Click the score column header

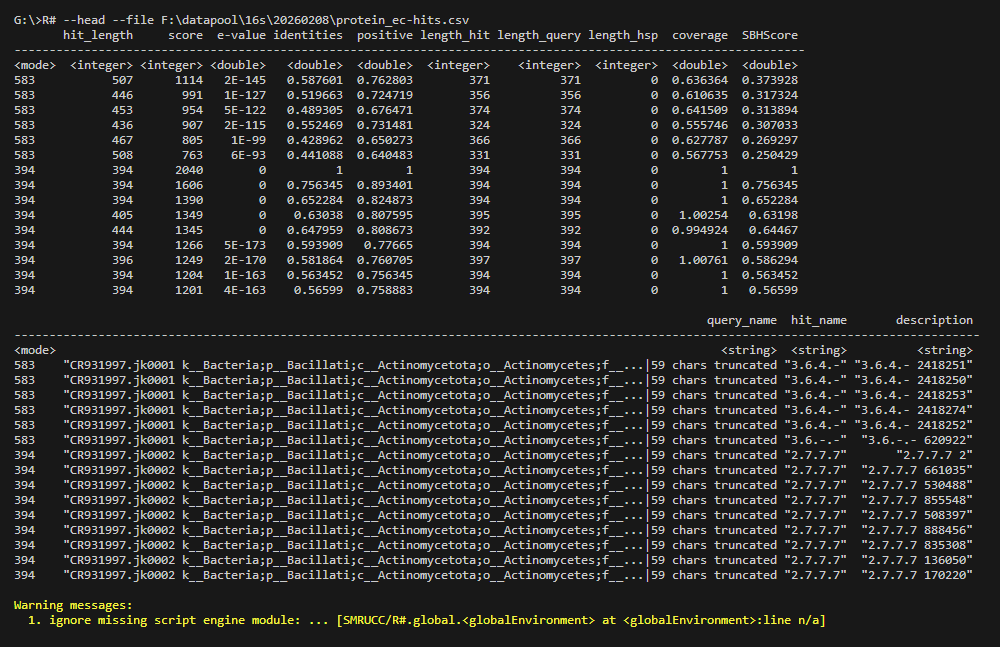pos(185,35)
